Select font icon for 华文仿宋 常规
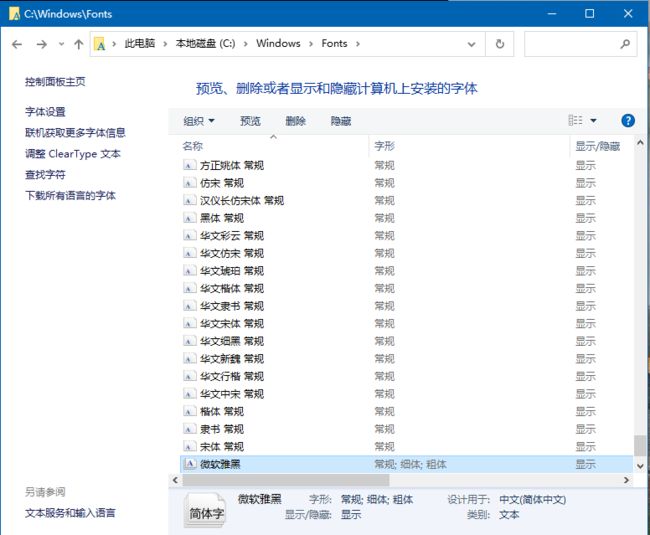 click(x=189, y=253)
